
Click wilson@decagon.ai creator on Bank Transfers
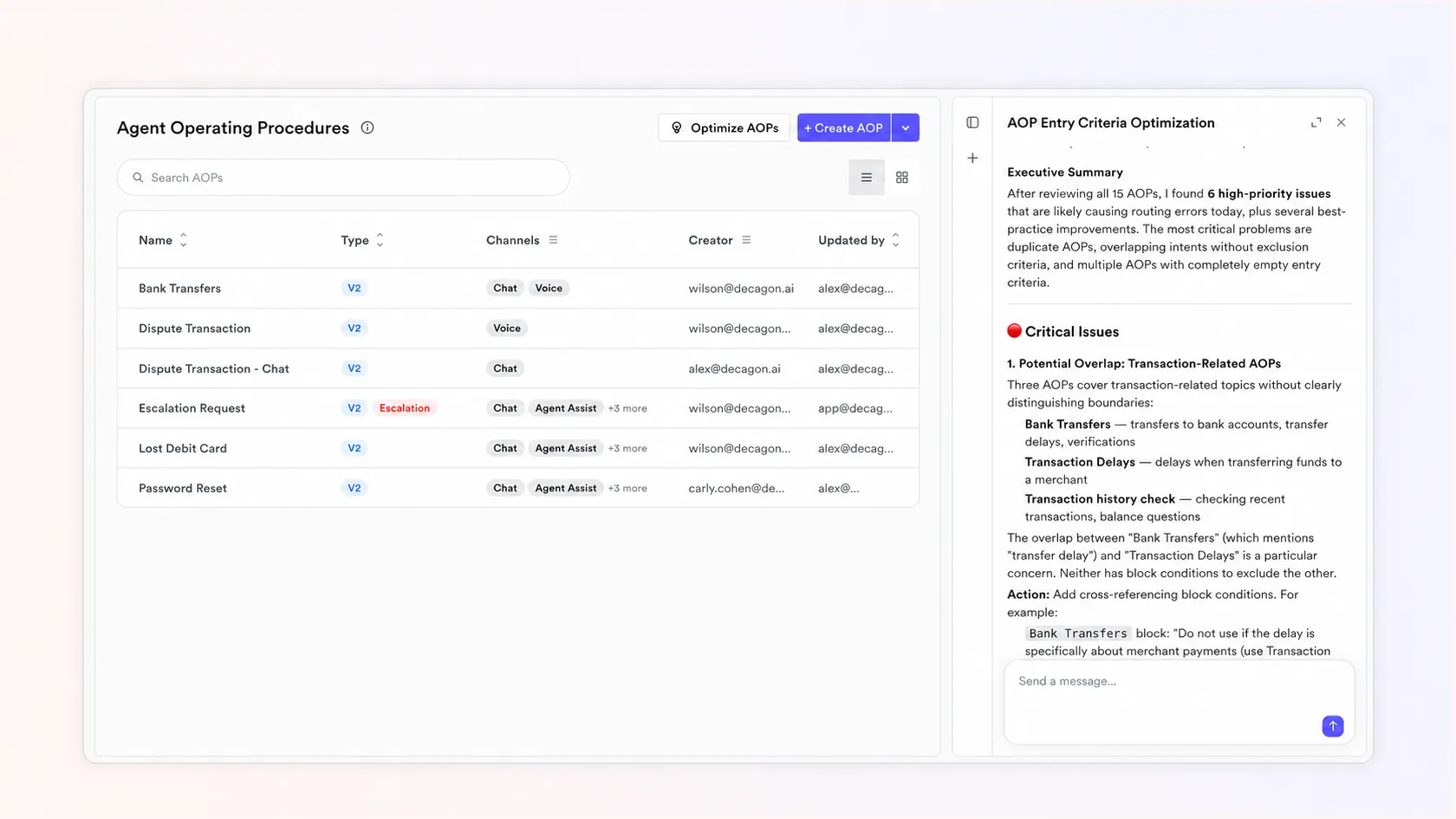pos(741,289)
